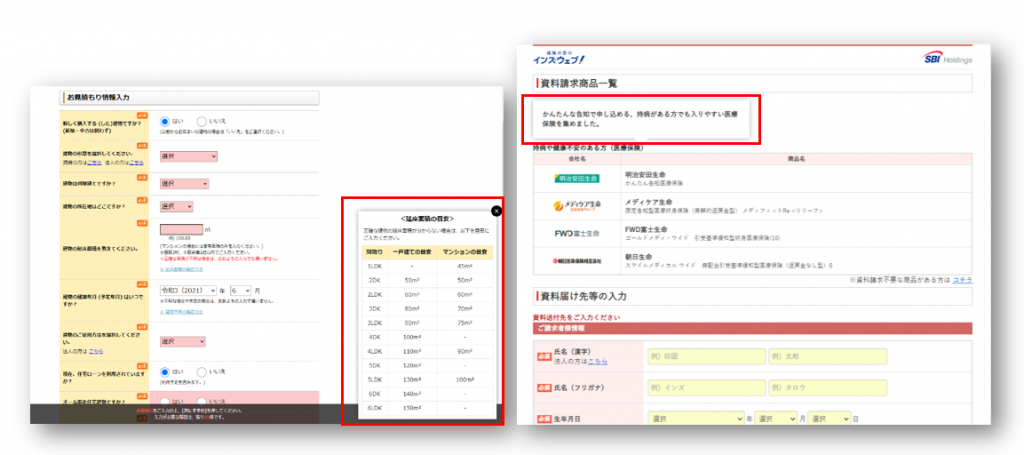Click the ご請求者様情報 section bar
Viewport: 1024px width, 455px height.
752,328
